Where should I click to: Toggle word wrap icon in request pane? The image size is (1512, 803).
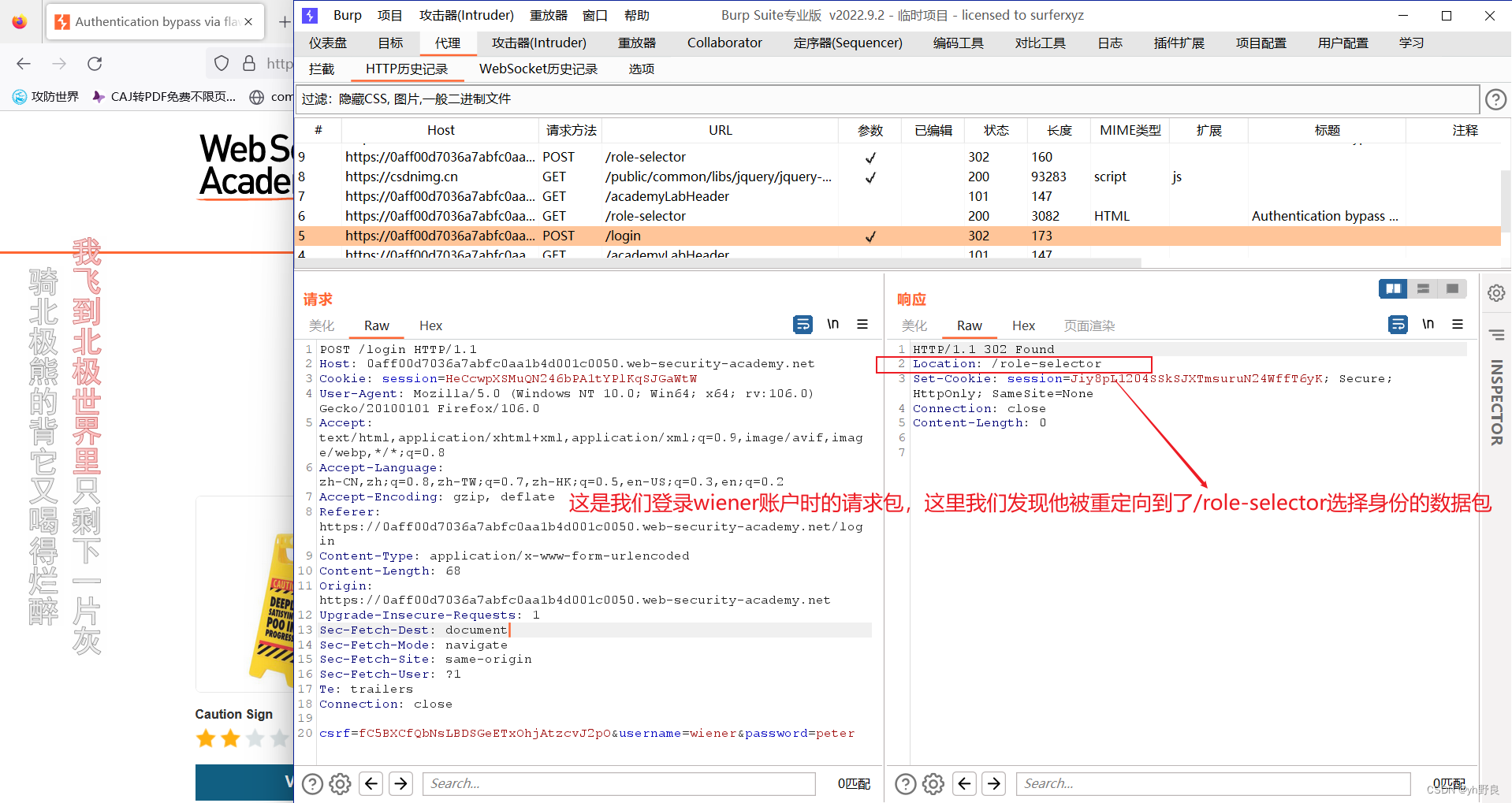tap(803, 324)
